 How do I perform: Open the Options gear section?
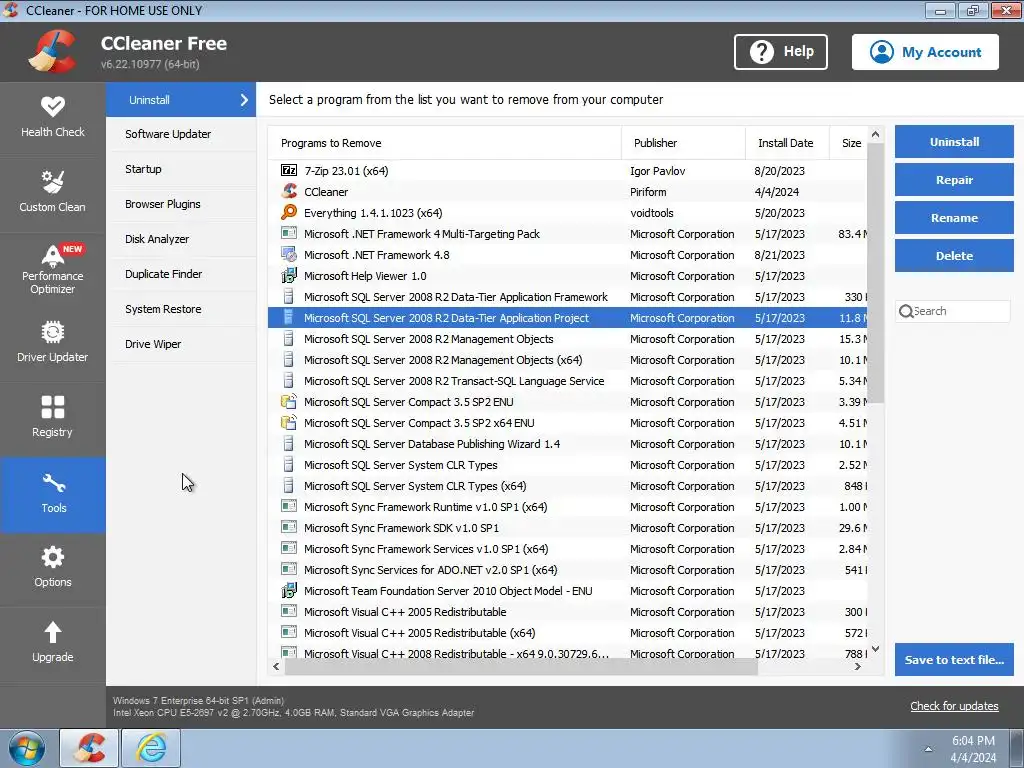tap(52, 568)
